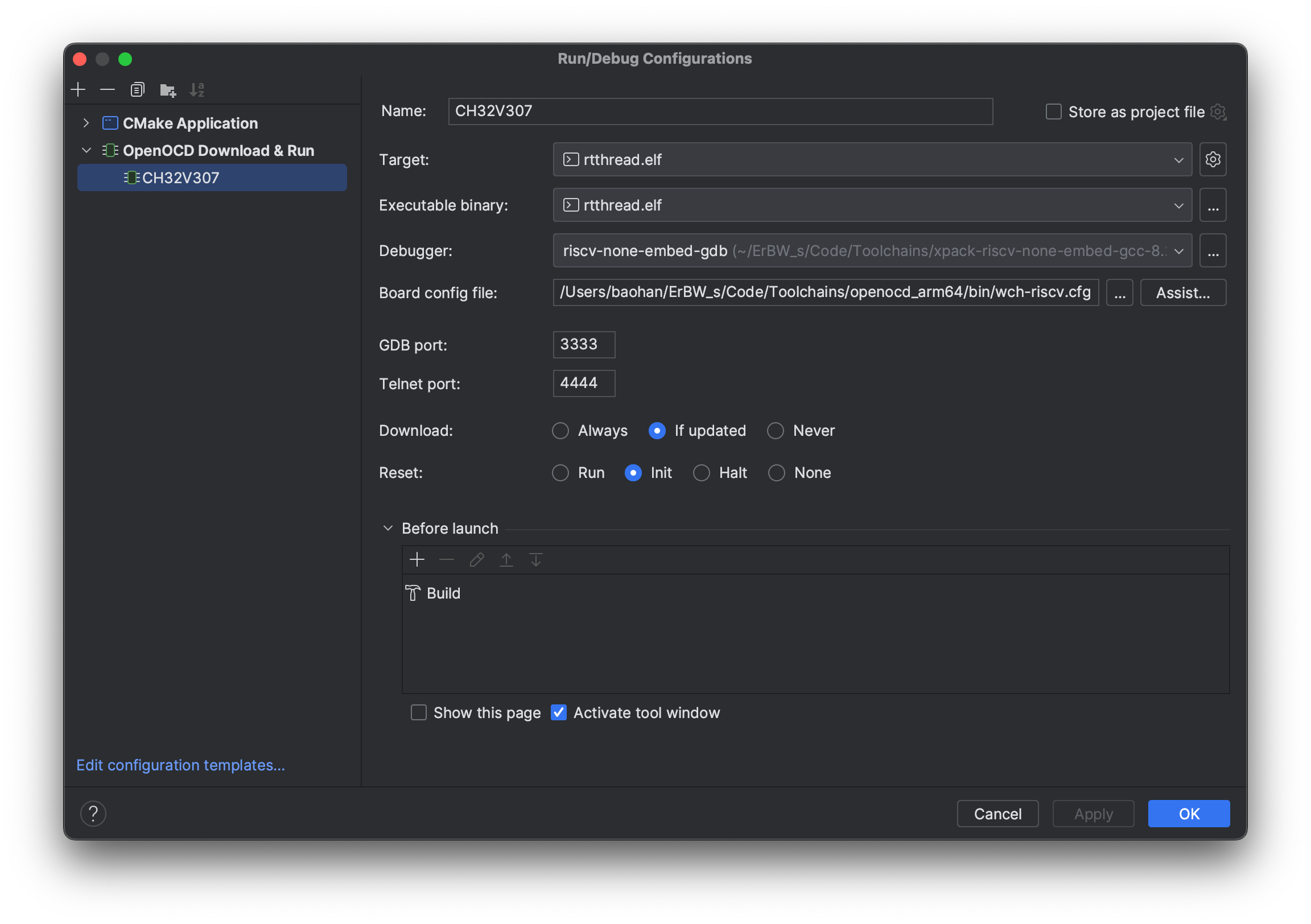Open Edit configuration templates link
Screen dimensions: 1311x924
(180, 766)
